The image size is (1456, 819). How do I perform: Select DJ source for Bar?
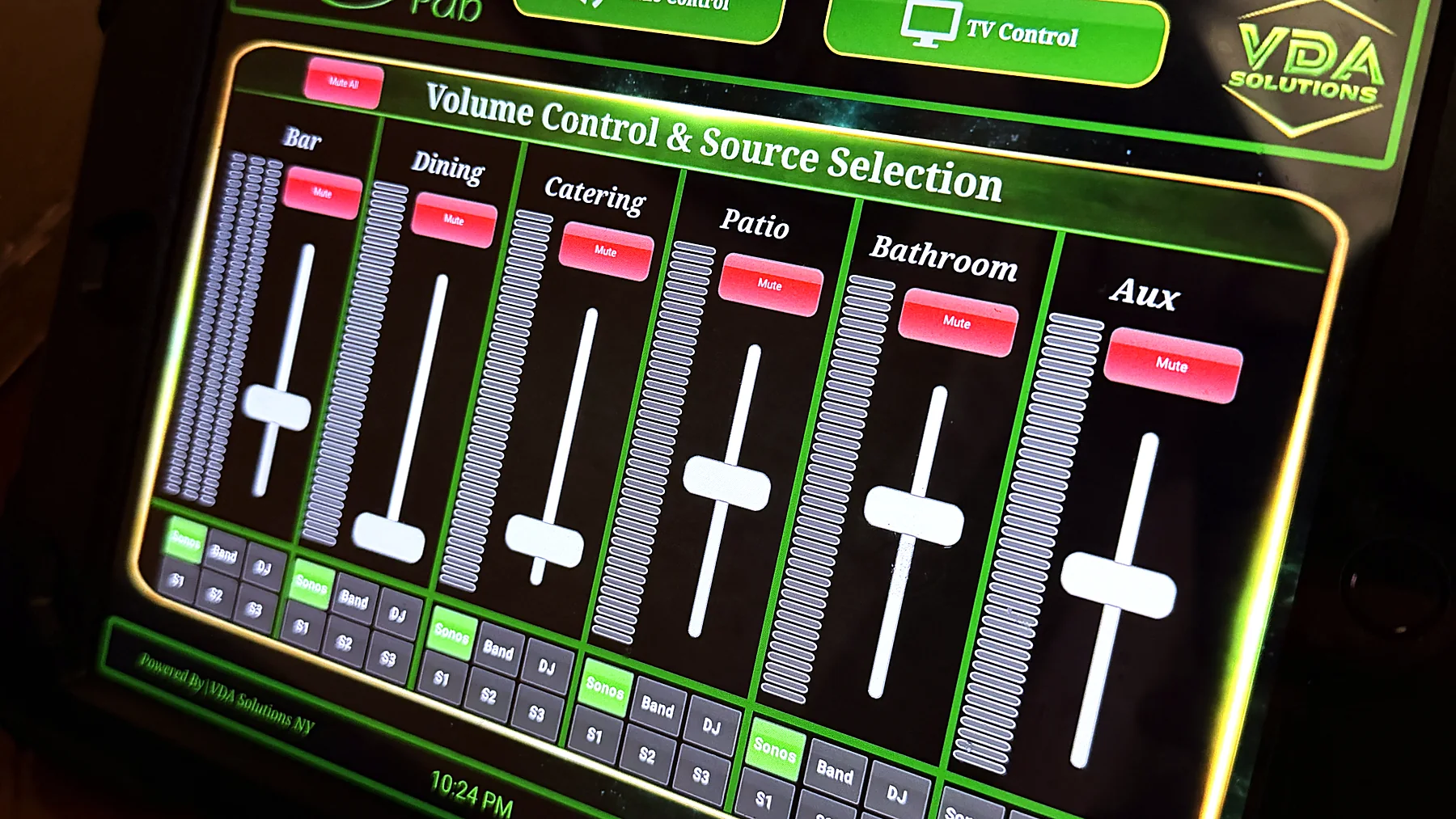[x=264, y=568]
